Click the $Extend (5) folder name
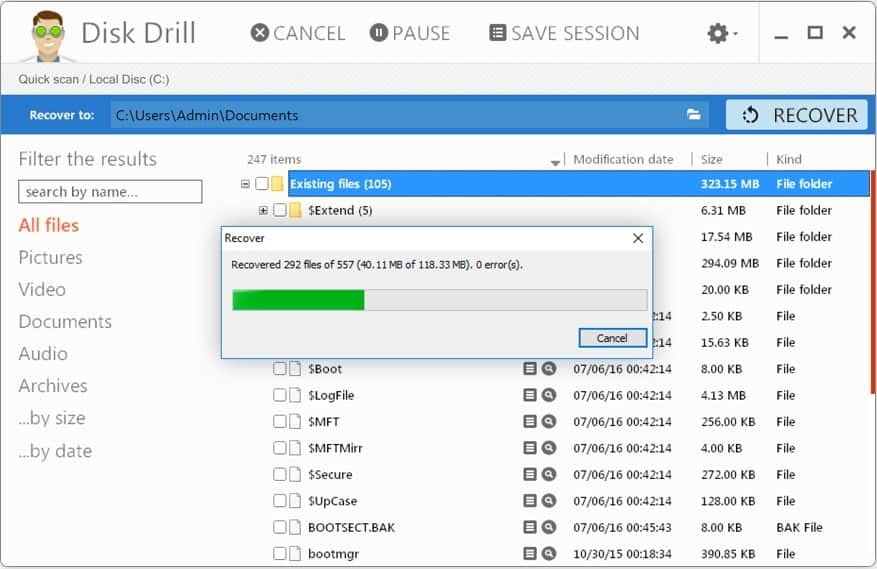The width and height of the screenshot is (877, 569). click(x=340, y=210)
